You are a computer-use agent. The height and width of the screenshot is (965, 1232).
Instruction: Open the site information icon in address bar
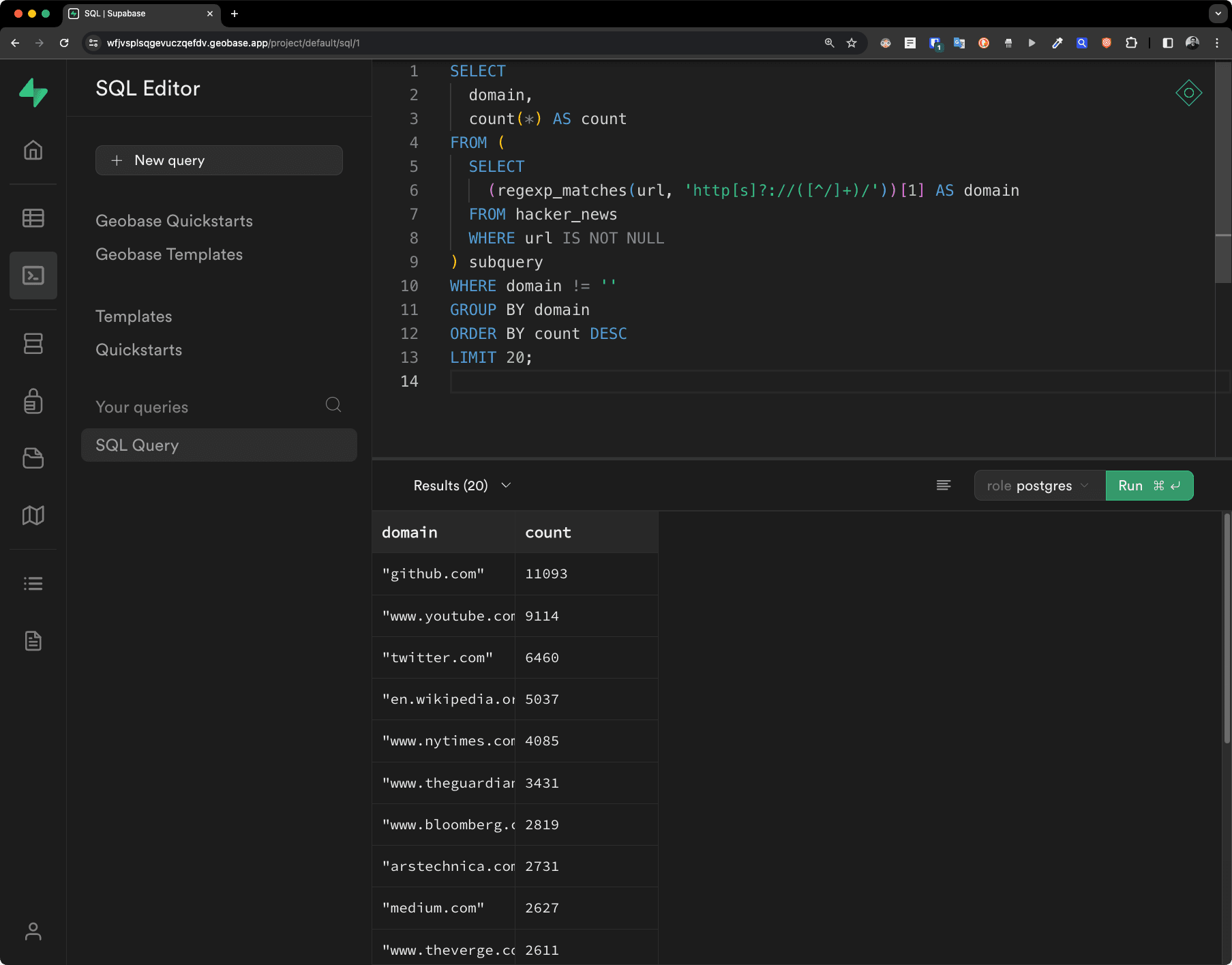click(93, 43)
